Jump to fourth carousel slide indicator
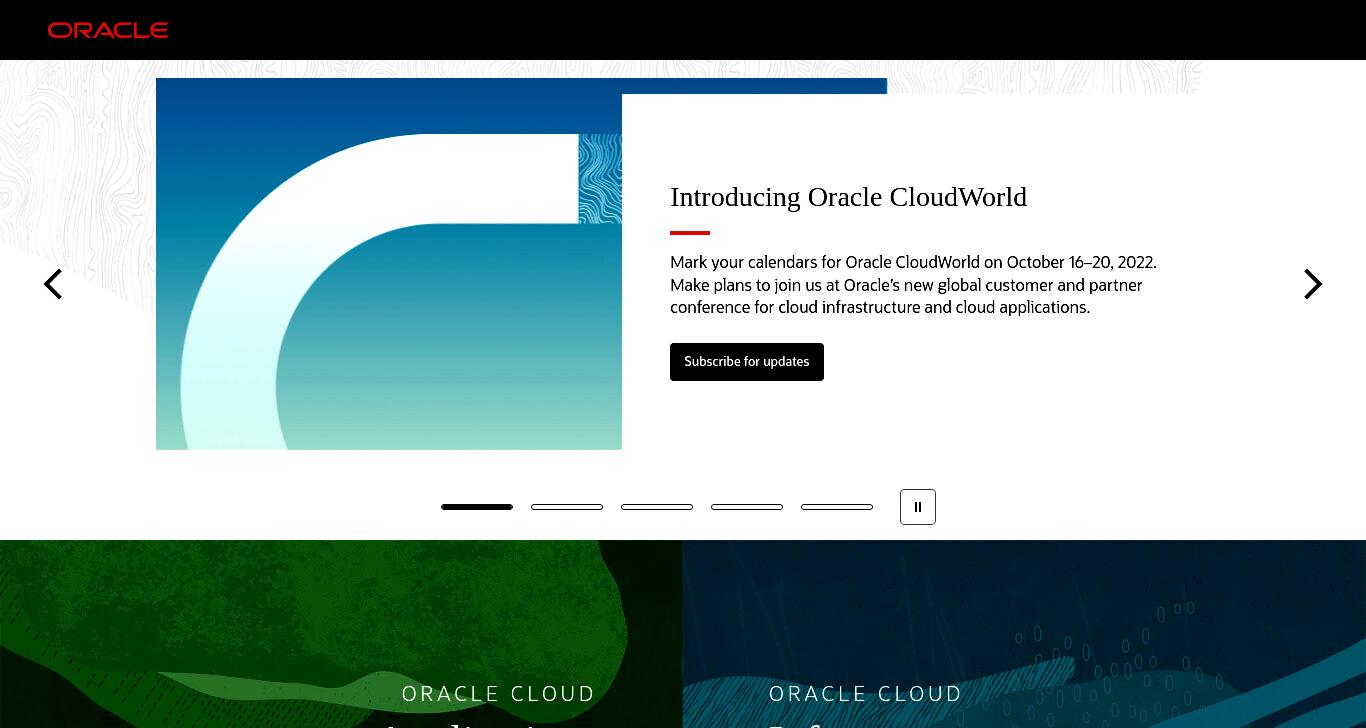Image resolution: width=1366 pixels, height=728 pixels. coord(747,507)
